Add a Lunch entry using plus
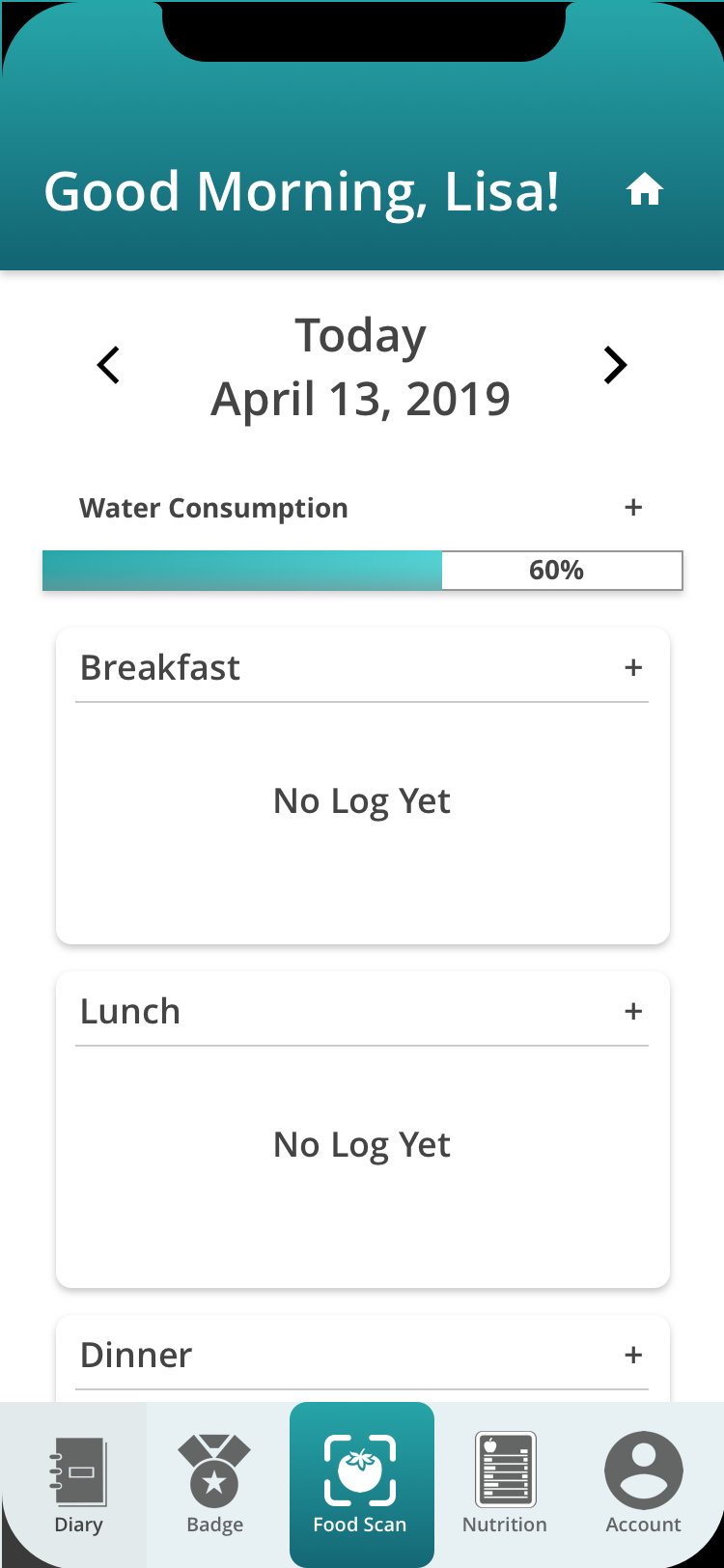This screenshot has height=1568, width=724. [633, 1011]
